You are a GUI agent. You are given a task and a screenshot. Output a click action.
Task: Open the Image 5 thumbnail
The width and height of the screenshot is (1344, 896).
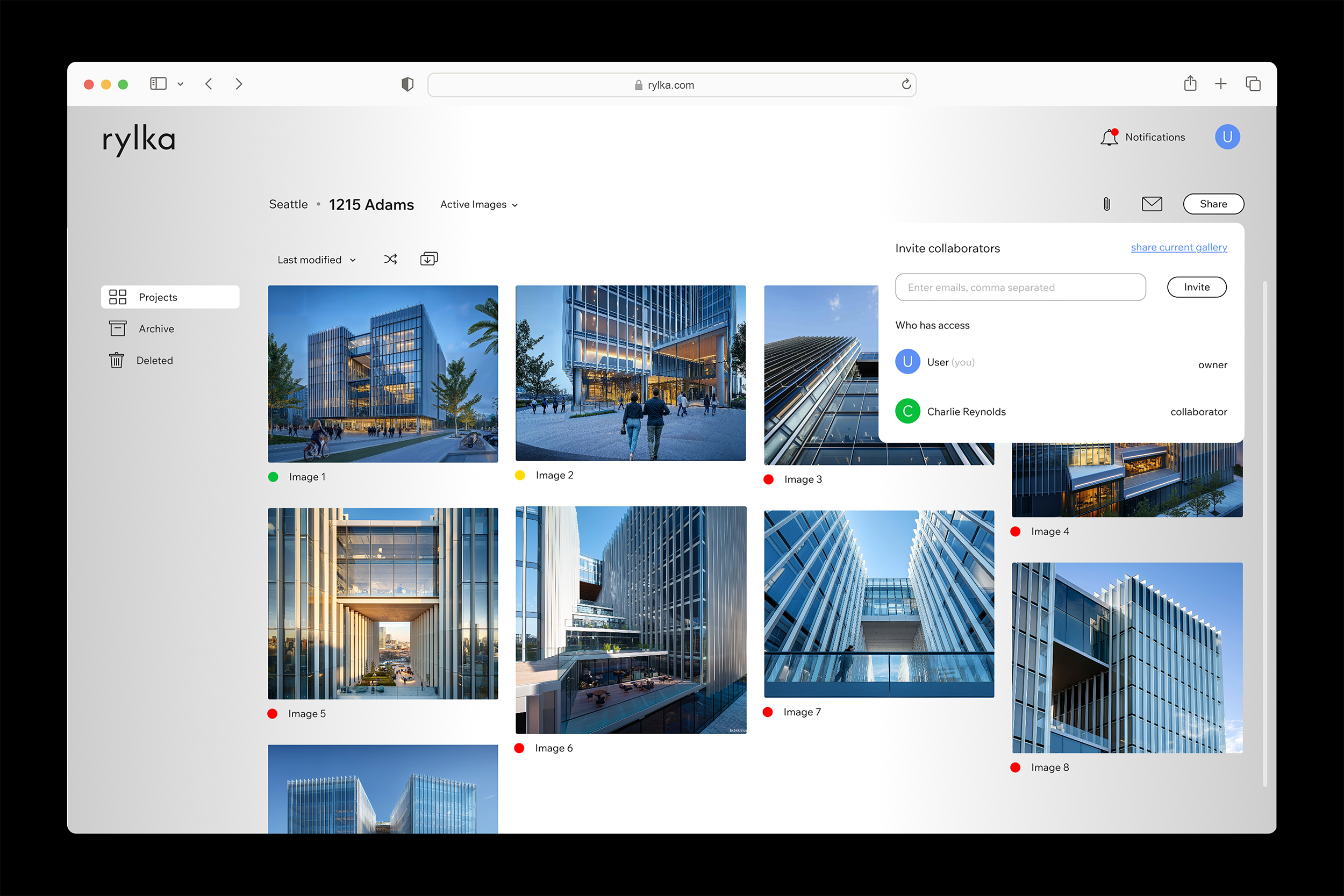click(383, 603)
